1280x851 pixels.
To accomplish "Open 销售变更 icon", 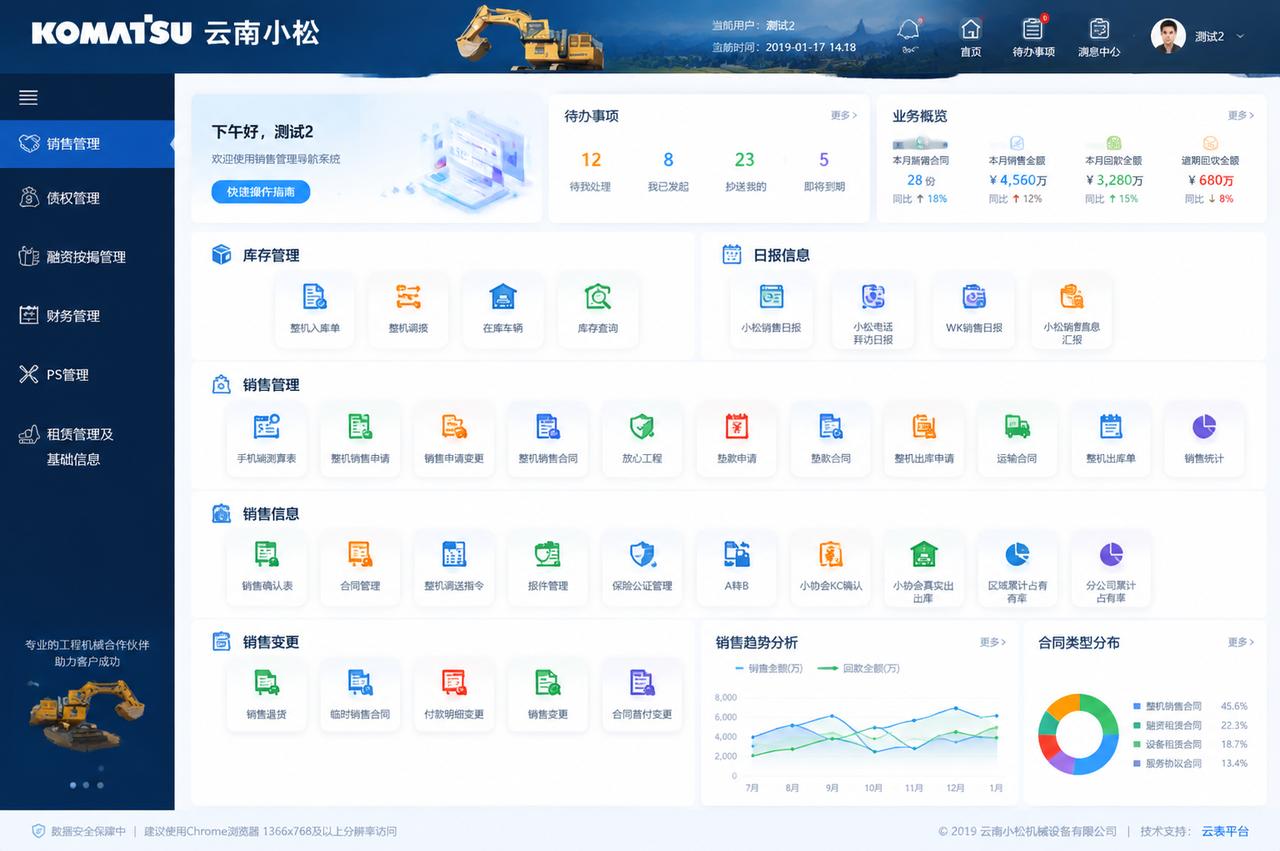I will (x=548, y=683).
